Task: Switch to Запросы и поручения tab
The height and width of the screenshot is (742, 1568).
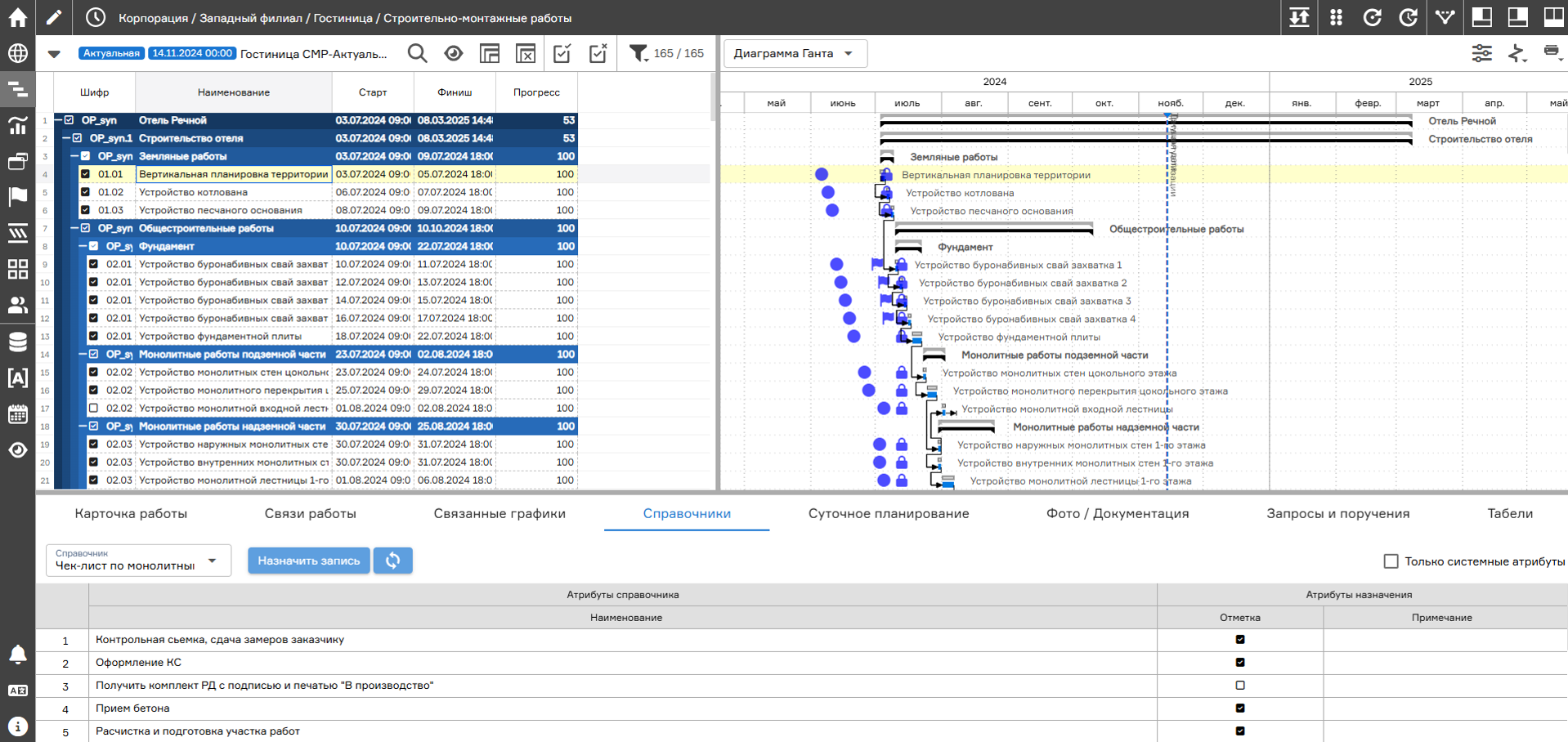Action: point(1338,513)
